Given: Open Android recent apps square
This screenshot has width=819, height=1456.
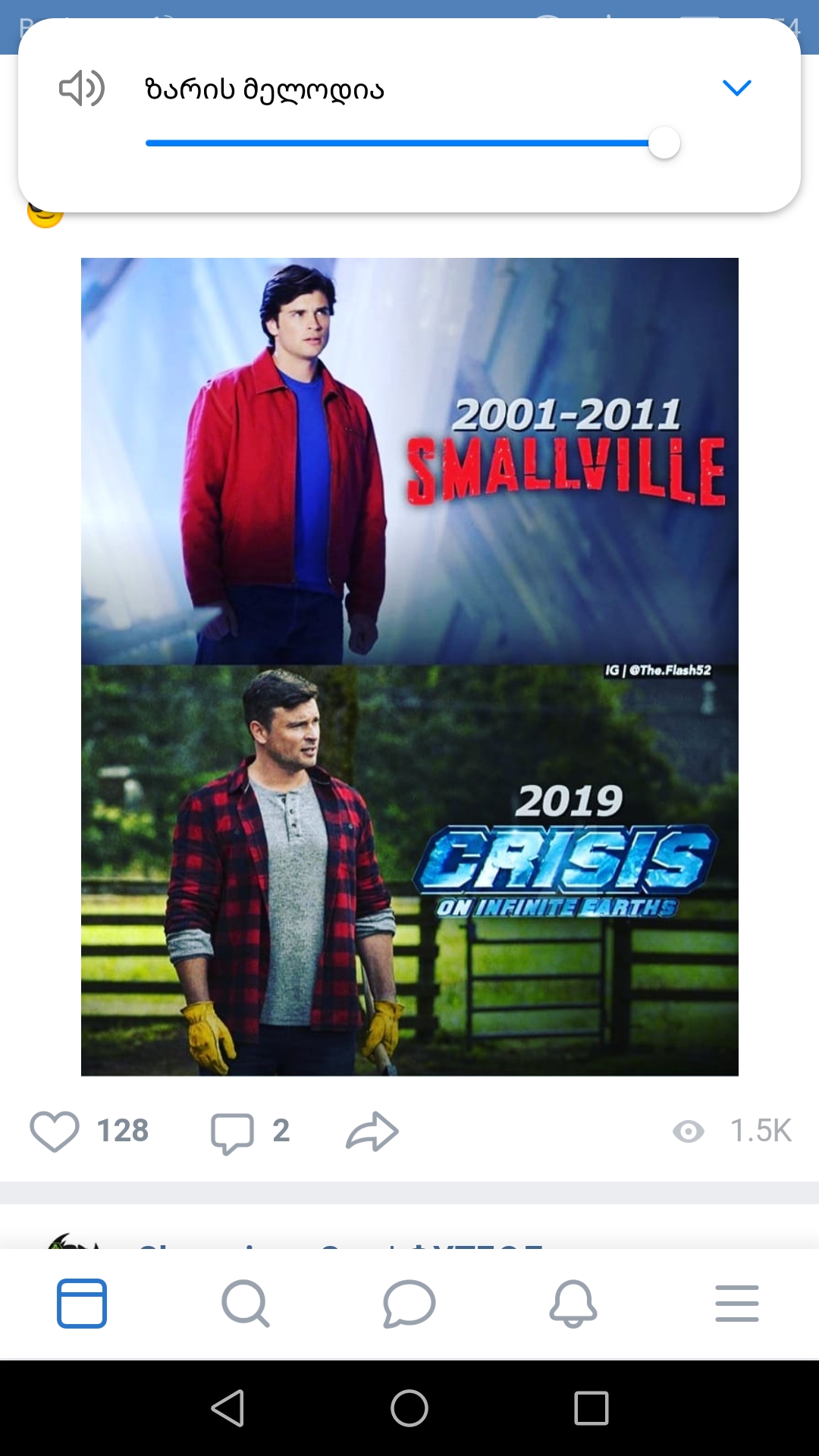Looking at the screenshot, I should [x=591, y=1408].
